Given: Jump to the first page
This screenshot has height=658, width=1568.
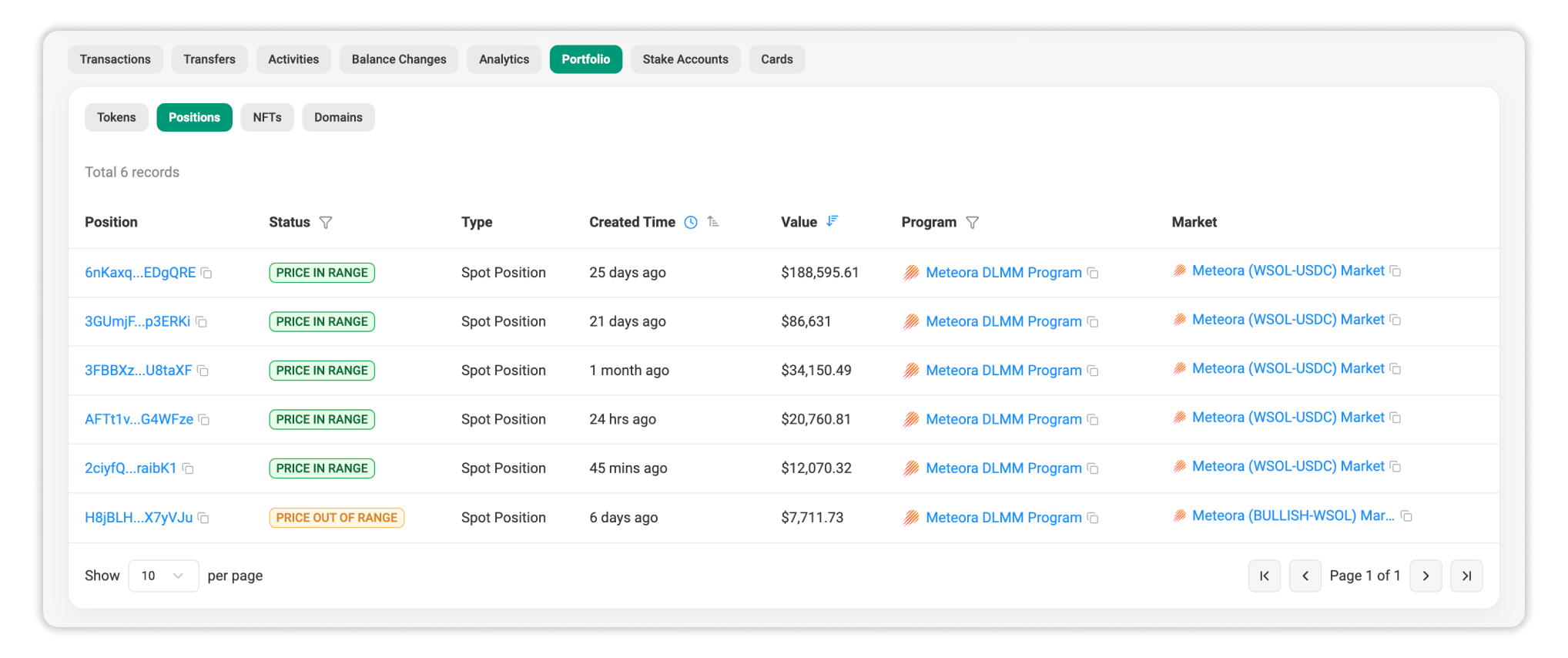Looking at the screenshot, I should (x=1264, y=576).
